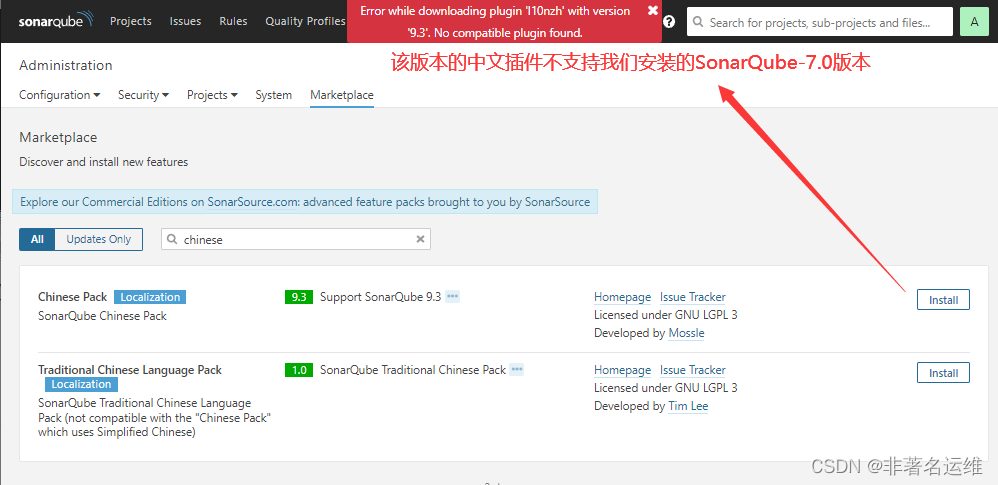998x485 pixels.
Task: Click the magnifier icon in plugin search
Action: 172,239
